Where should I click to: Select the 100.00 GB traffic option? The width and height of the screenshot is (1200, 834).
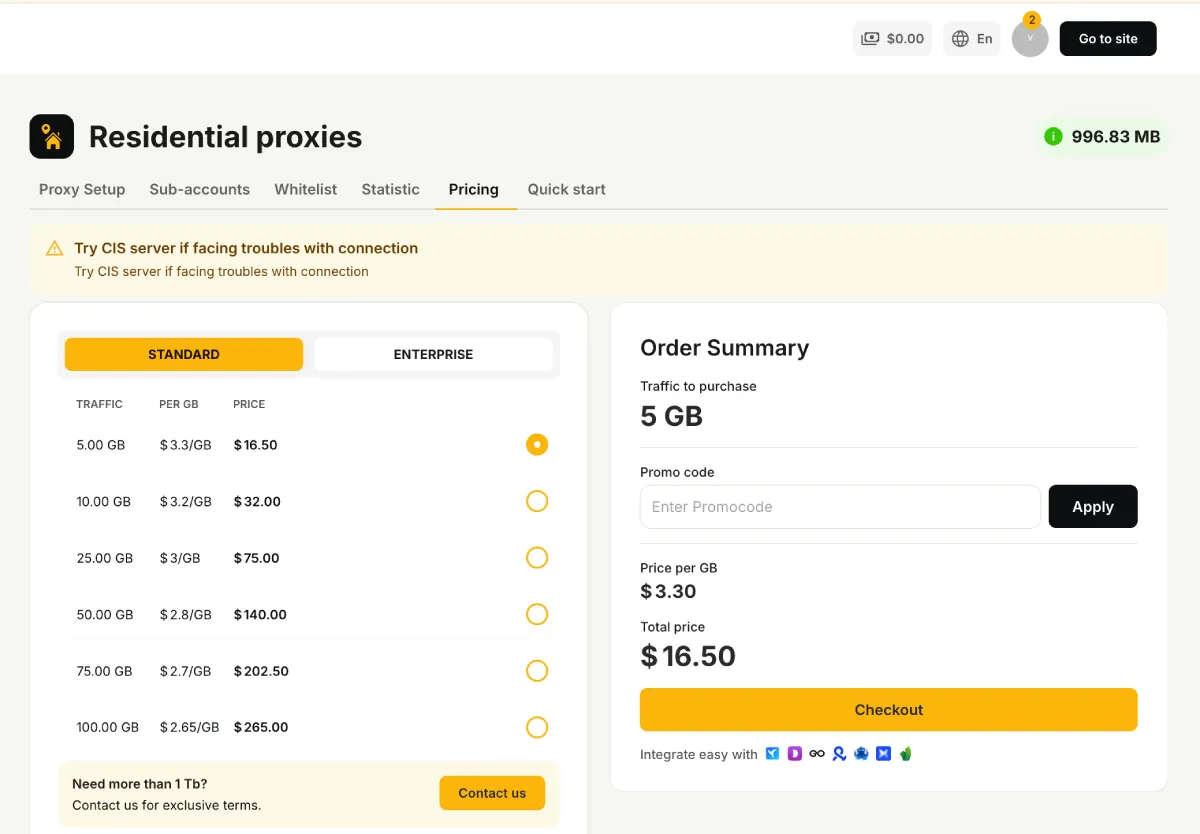(x=537, y=727)
